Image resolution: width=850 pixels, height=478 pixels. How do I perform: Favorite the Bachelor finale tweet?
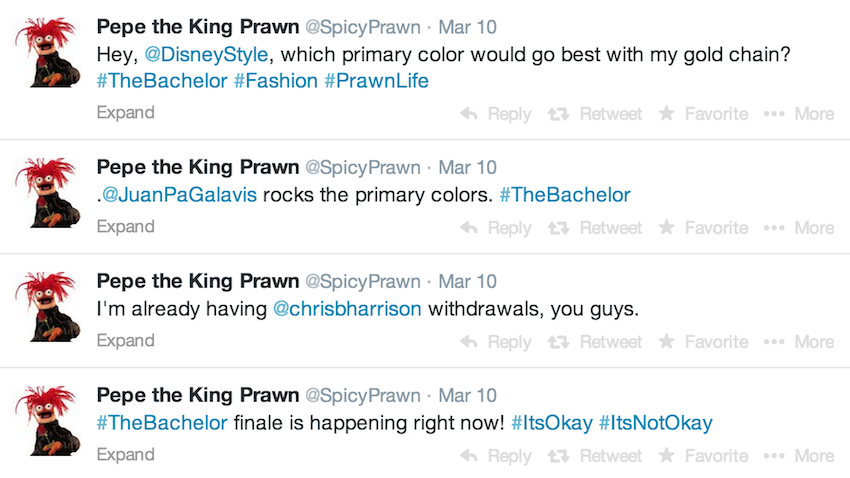point(703,456)
